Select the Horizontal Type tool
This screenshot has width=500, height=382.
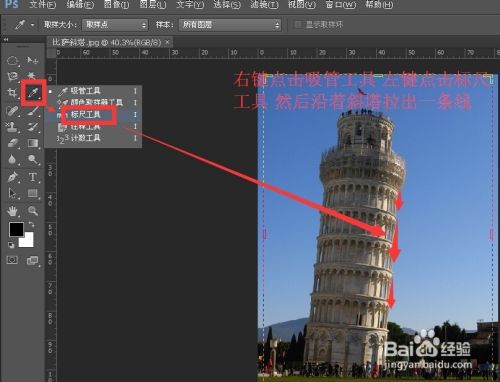coord(32,177)
